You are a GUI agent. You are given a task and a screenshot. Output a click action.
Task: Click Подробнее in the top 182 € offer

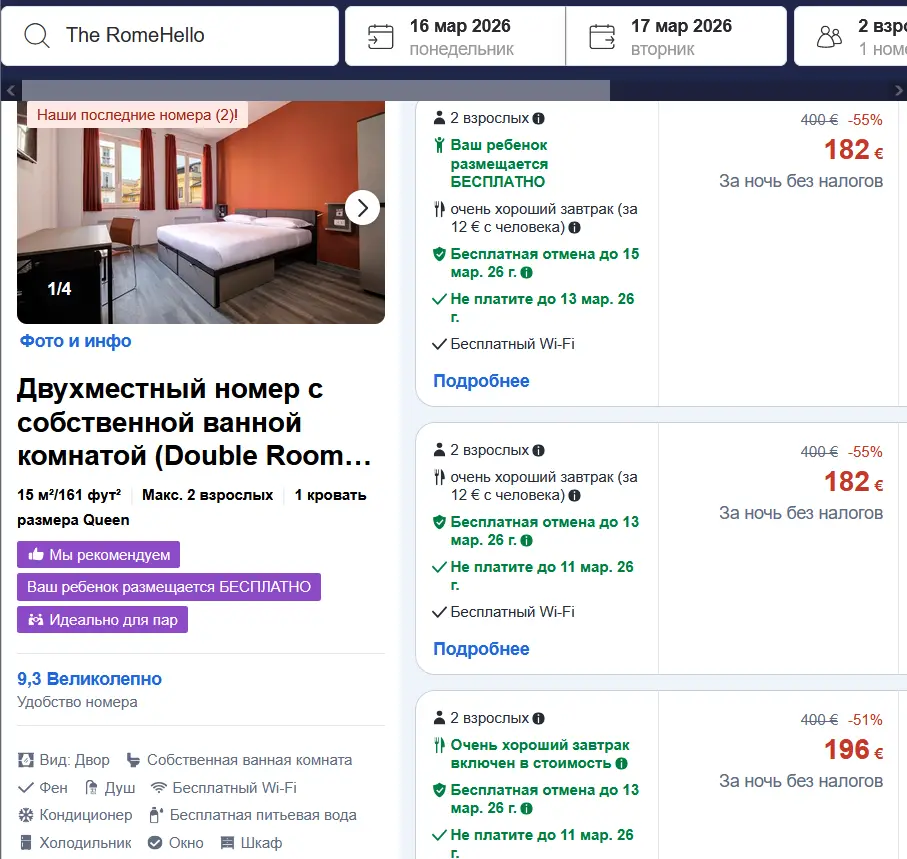(x=481, y=381)
